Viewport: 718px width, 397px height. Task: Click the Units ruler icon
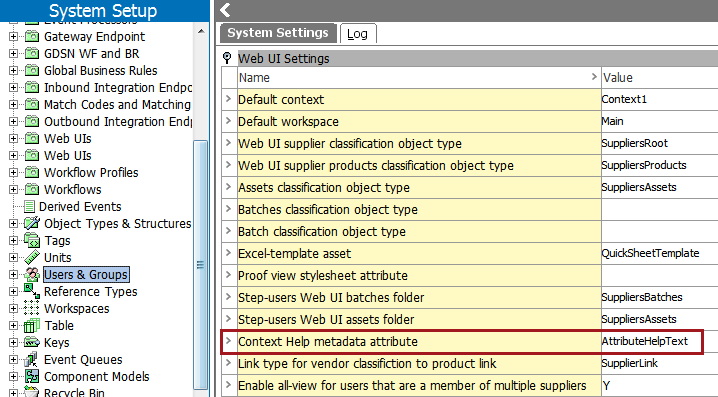pyautogui.click(x=32, y=257)
